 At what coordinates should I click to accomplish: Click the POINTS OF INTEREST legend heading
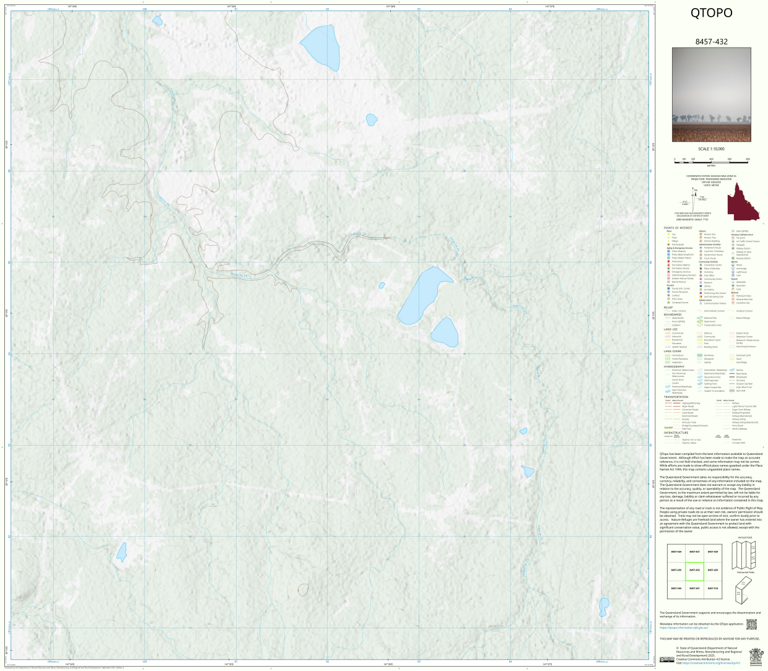(678, 228)
